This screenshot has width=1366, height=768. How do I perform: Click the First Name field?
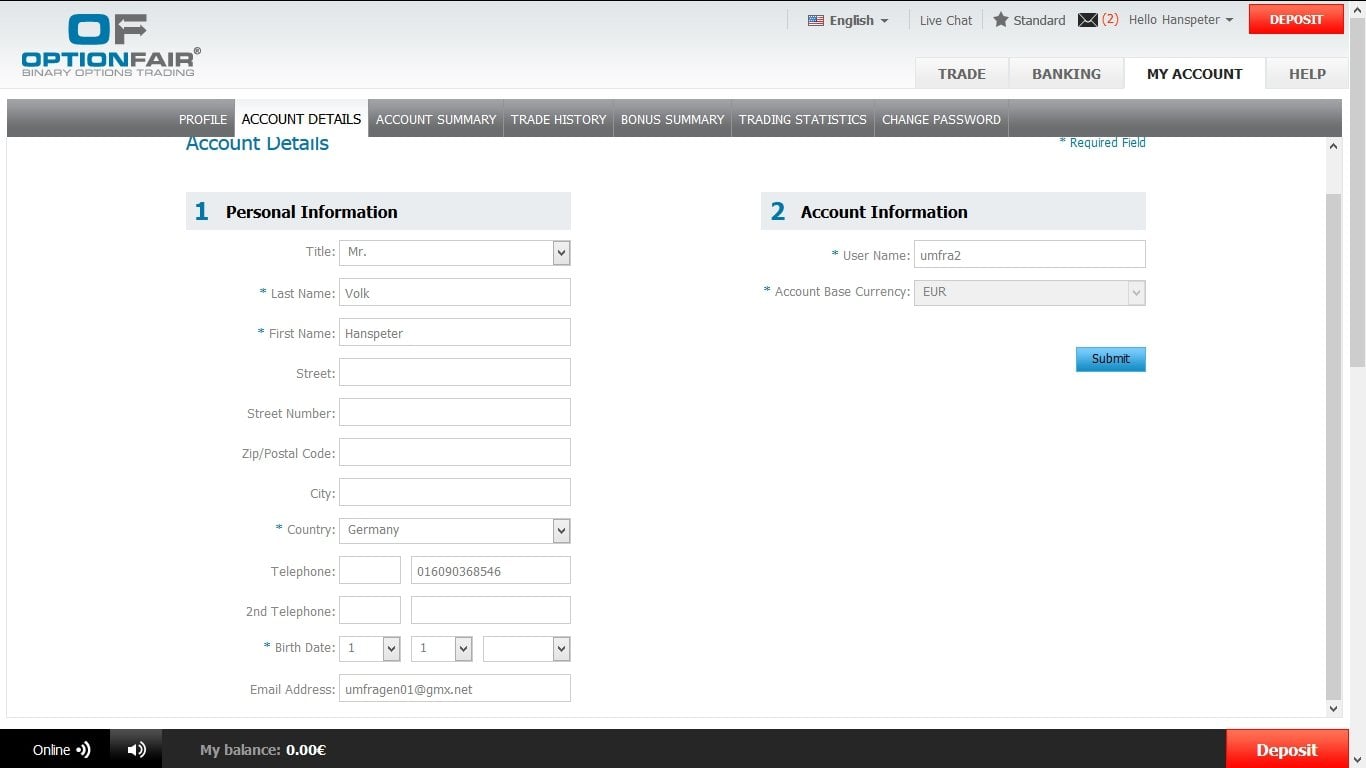[455, 332]
